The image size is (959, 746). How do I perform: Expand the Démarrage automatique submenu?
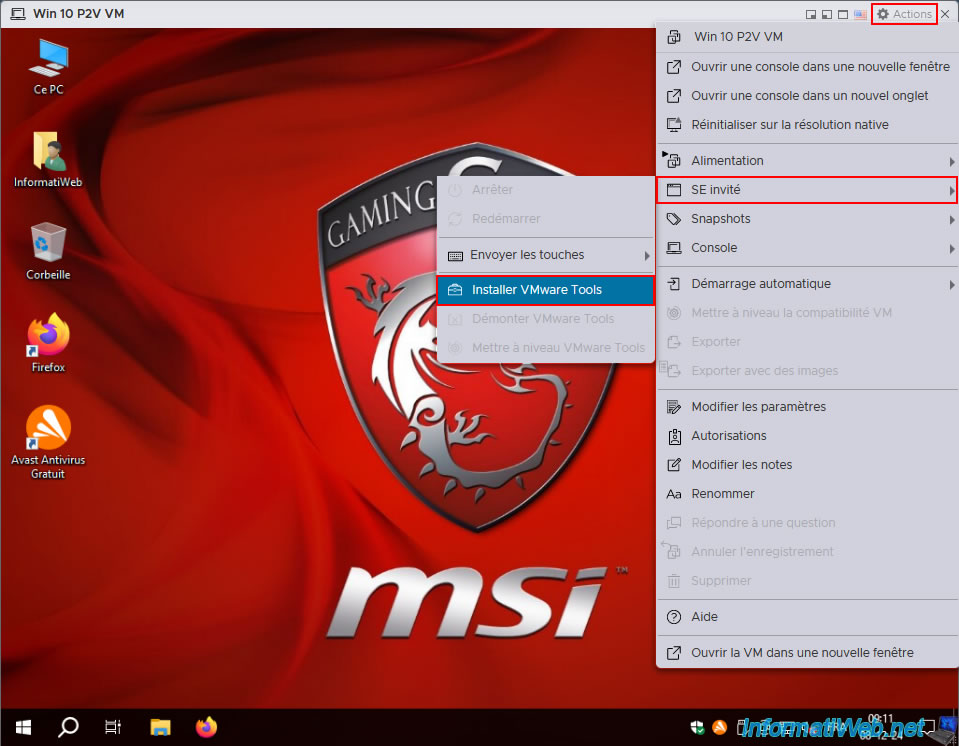pos(807,284)
